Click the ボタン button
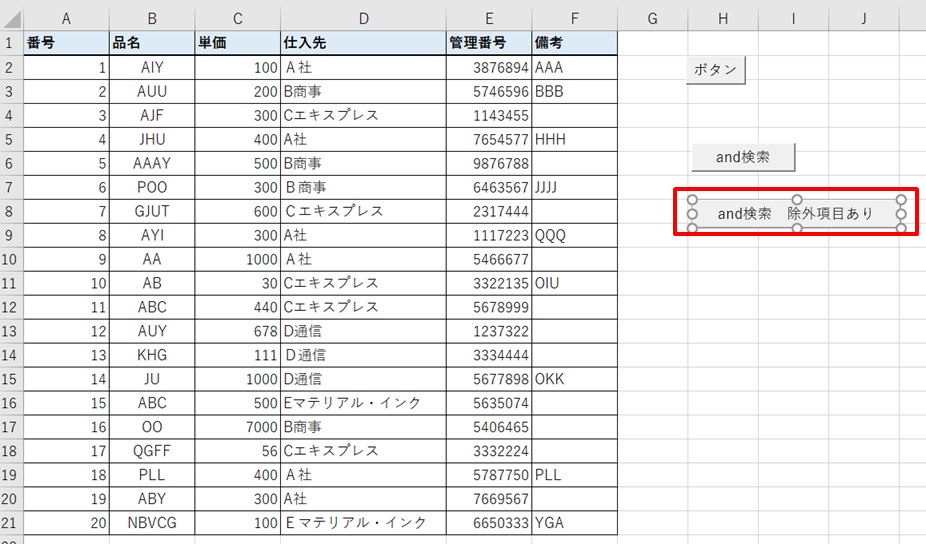Screen dimensions: 926x544 (715, 70)
